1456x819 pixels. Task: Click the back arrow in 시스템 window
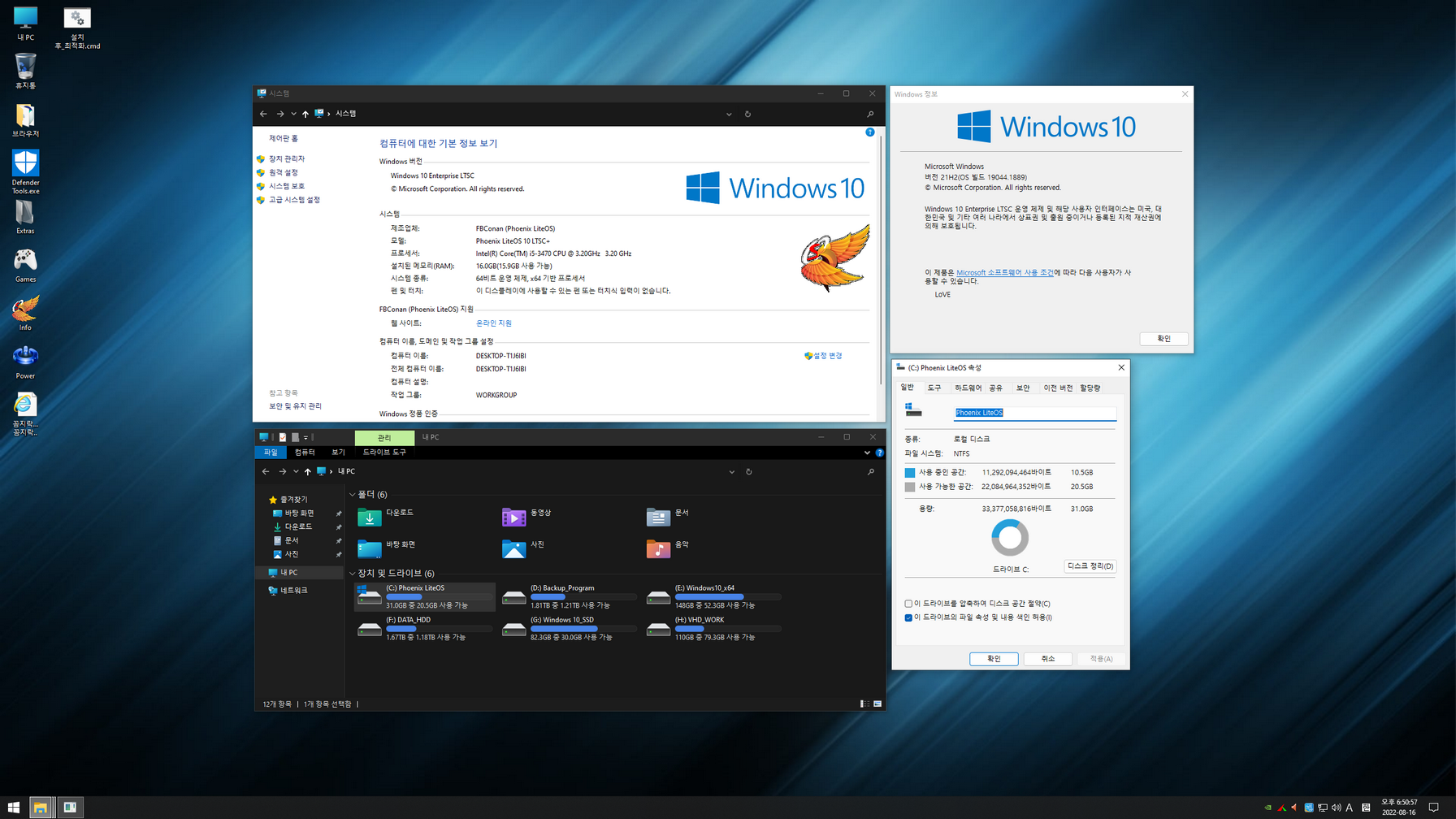pyautogui.click(x=263, y=114)
